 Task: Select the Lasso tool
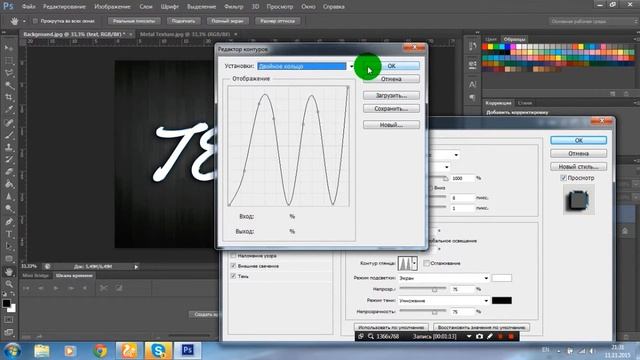(9, 73)
